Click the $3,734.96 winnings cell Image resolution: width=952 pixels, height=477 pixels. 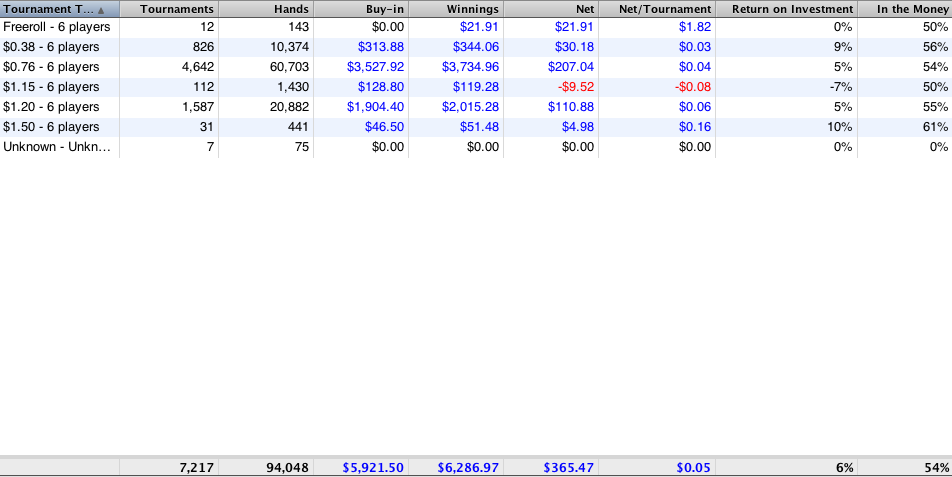[x=470, y=67]
